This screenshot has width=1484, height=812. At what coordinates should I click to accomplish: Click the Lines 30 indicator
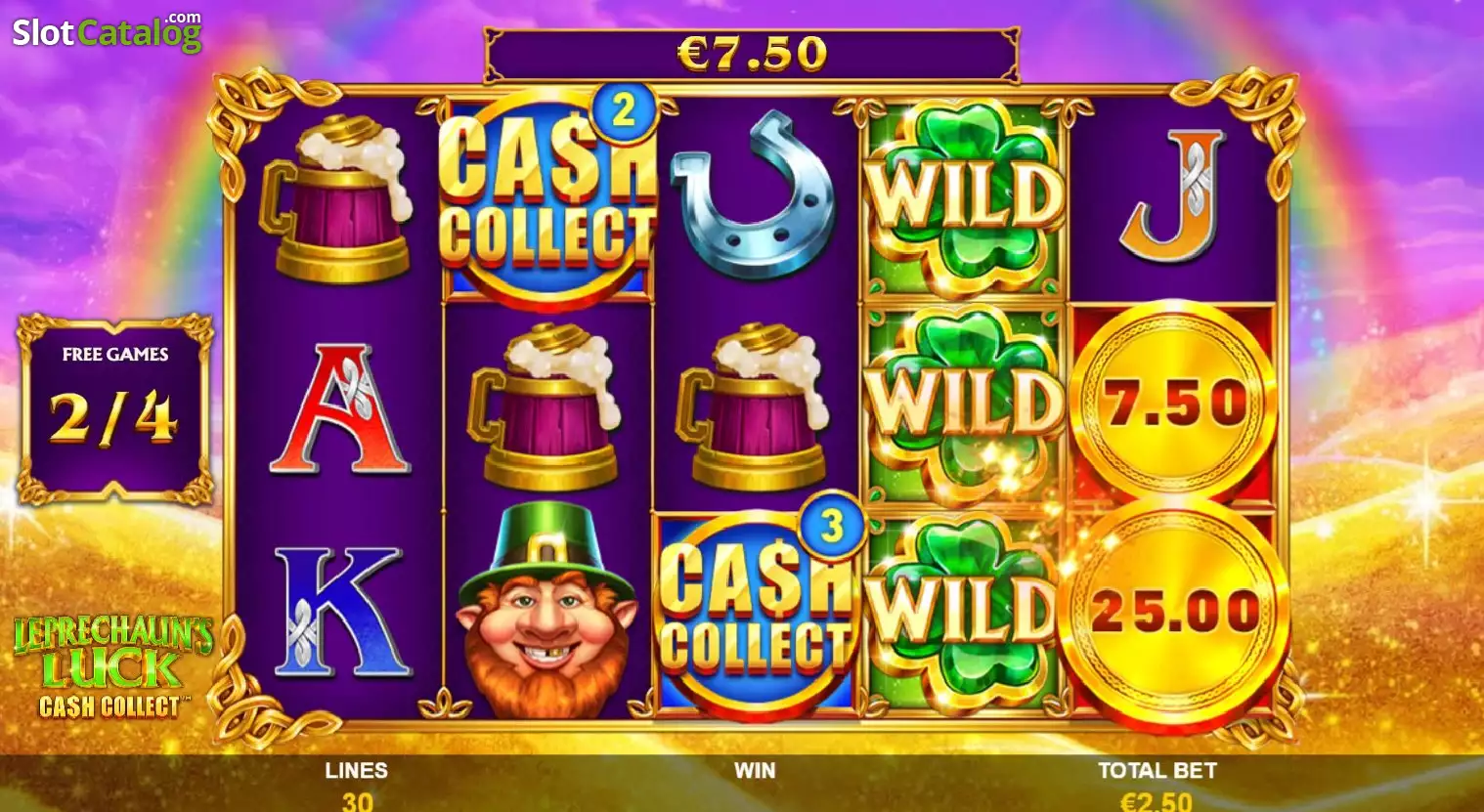tap(357, 787)
